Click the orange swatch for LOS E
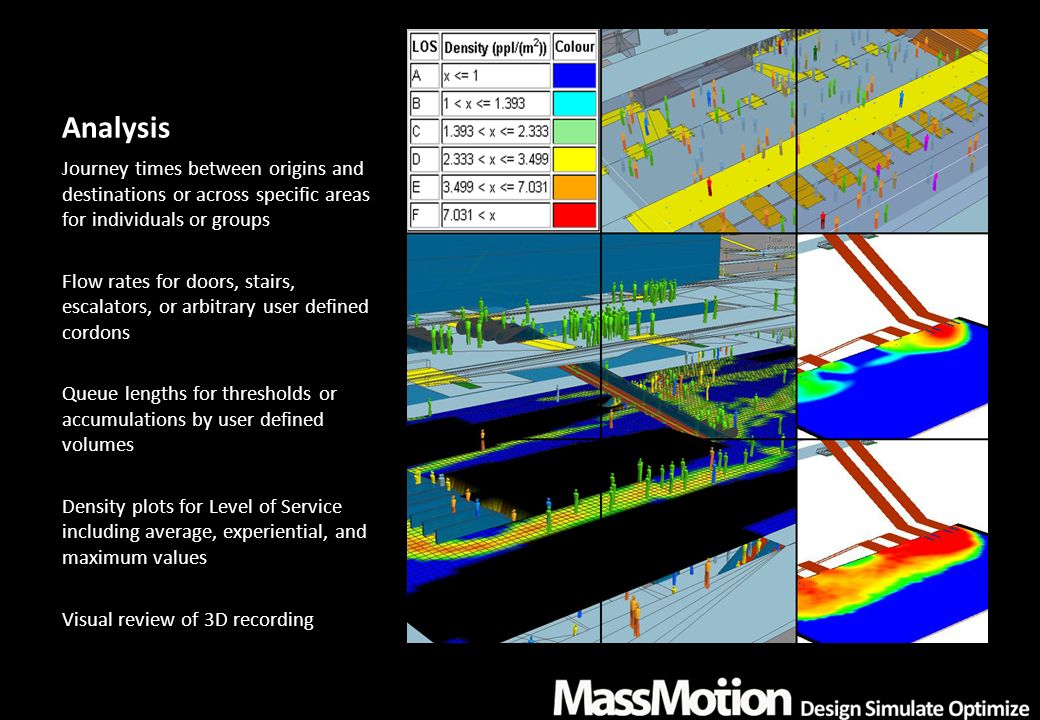The height and width of the screenshot is (720, 1040). coord(574,187)
